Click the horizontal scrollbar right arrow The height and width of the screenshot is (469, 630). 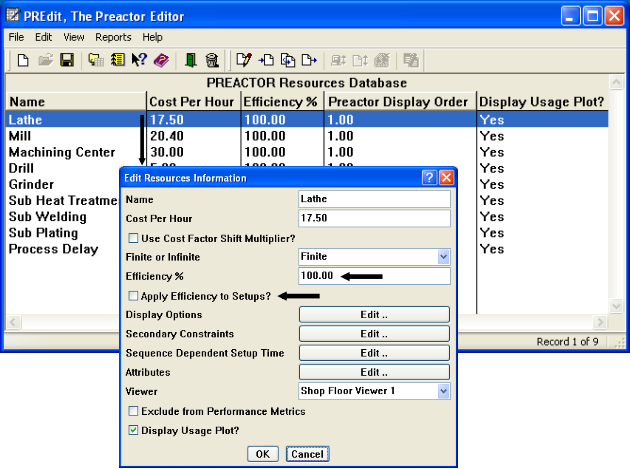point(600,322)
